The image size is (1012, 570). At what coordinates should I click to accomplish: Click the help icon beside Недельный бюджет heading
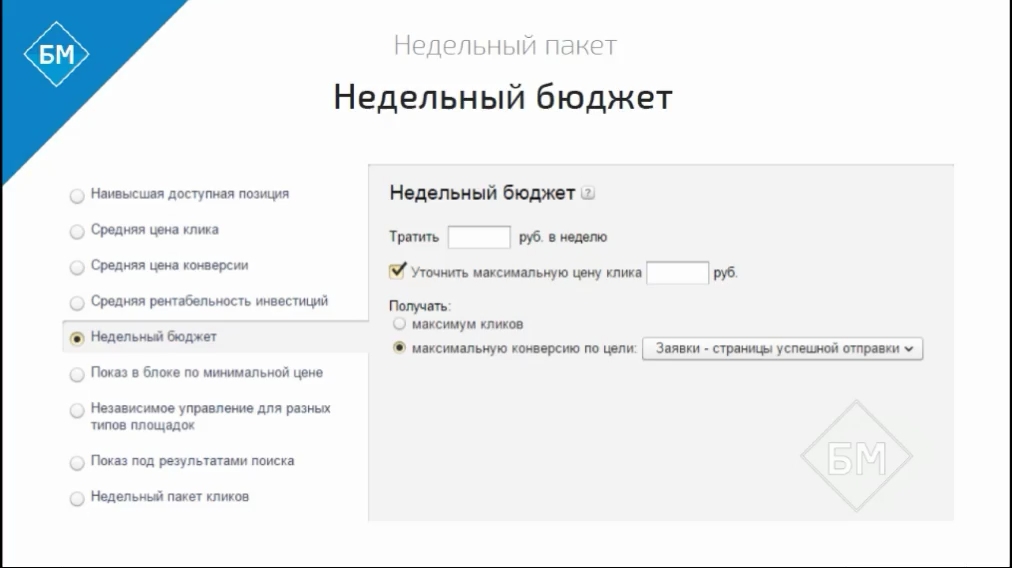(x=587, y=193)
